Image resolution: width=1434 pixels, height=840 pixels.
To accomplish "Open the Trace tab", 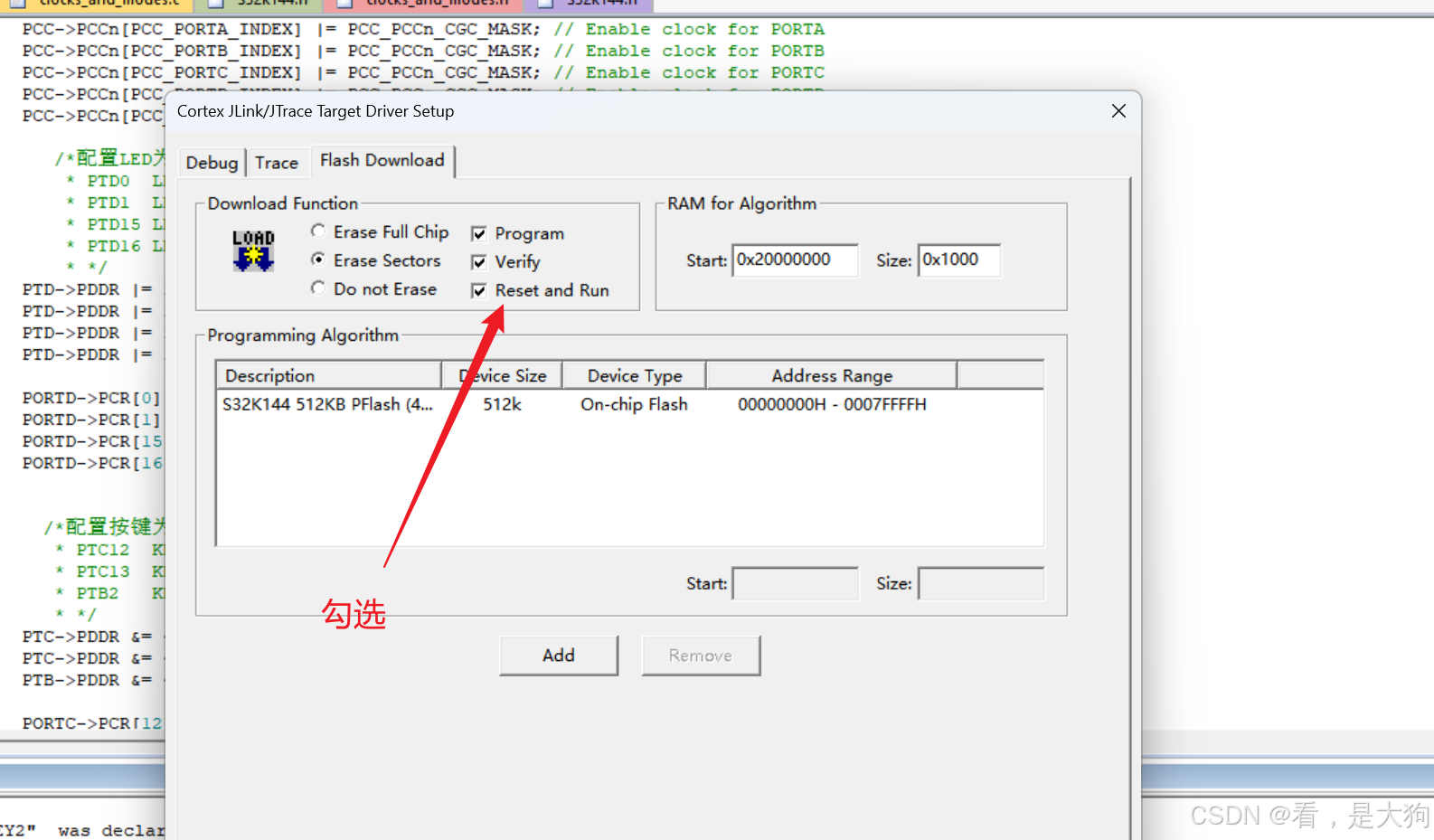I will (x=277, y=163).
